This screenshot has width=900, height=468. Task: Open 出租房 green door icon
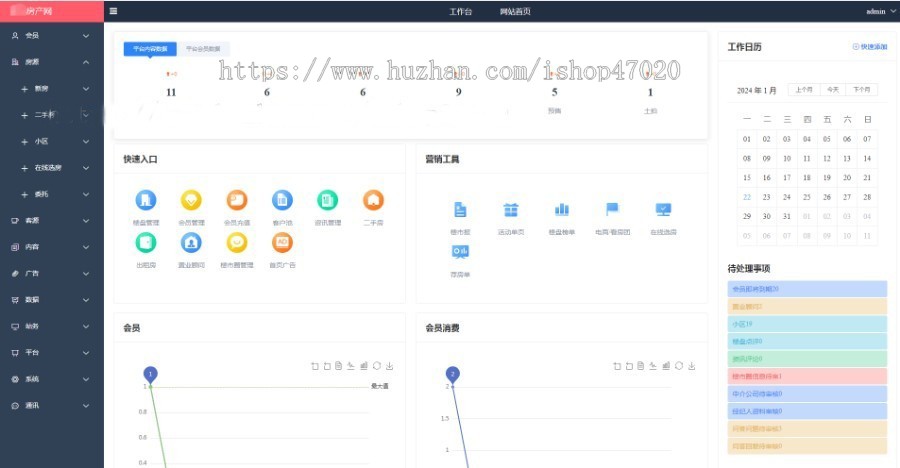click(x=146, y=242)
